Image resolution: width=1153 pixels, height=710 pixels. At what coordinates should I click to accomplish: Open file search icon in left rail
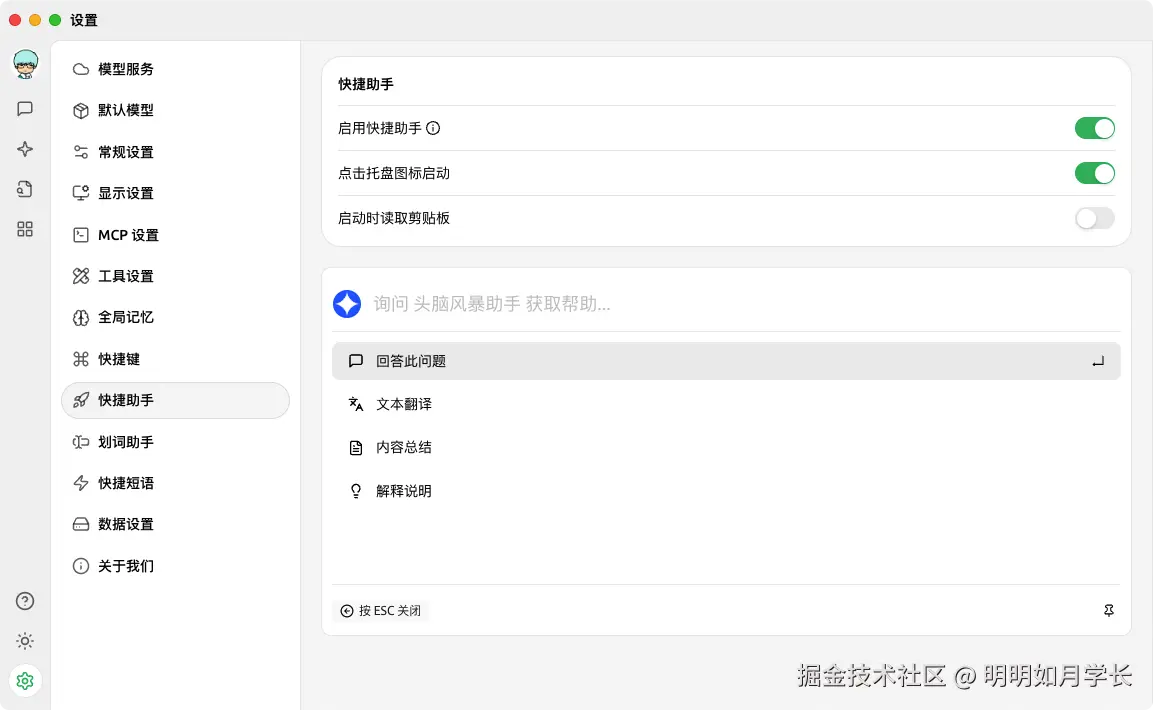pos(25,189)
